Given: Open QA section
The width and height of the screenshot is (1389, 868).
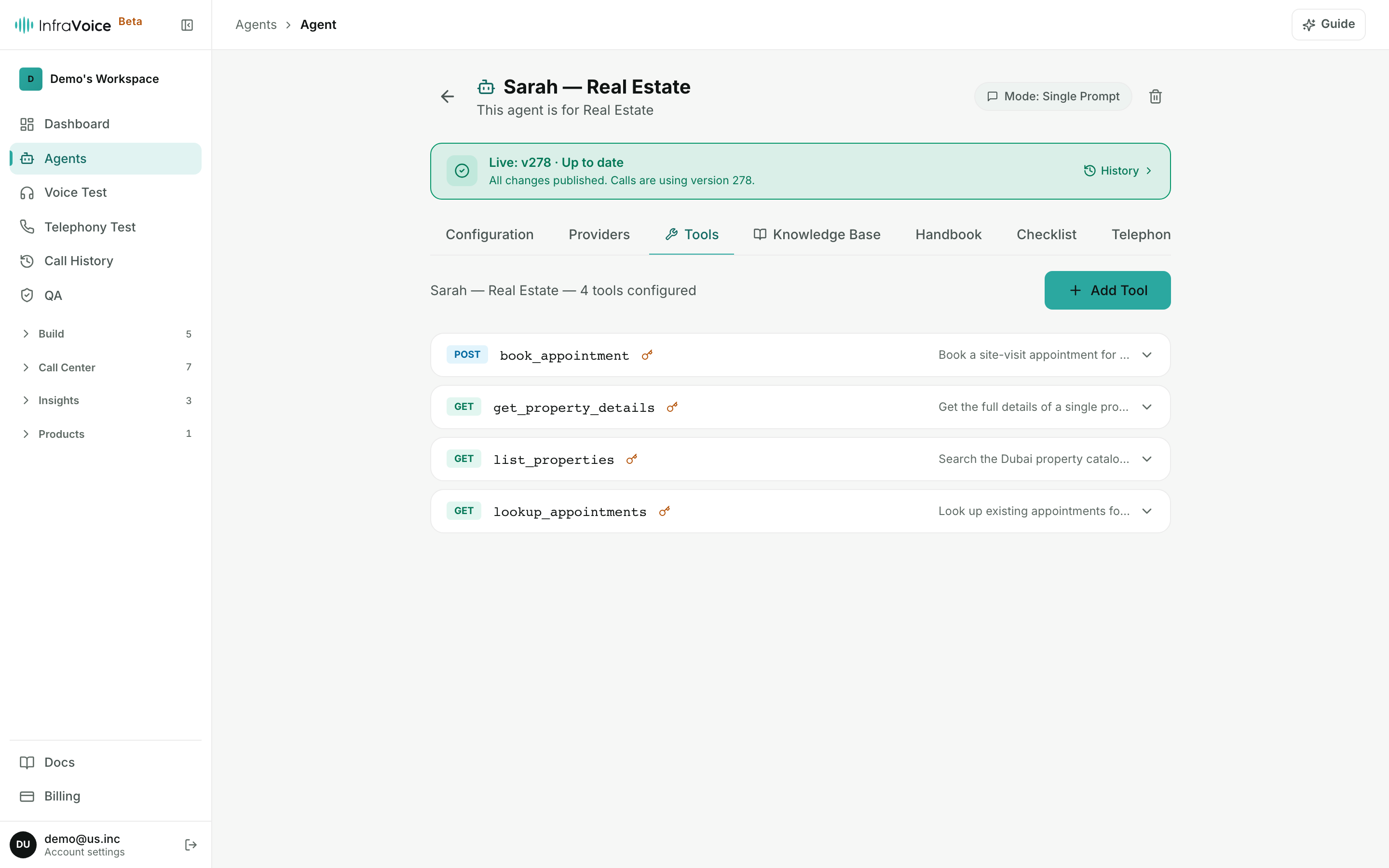Looking at the screenshot, I should 106,295.
